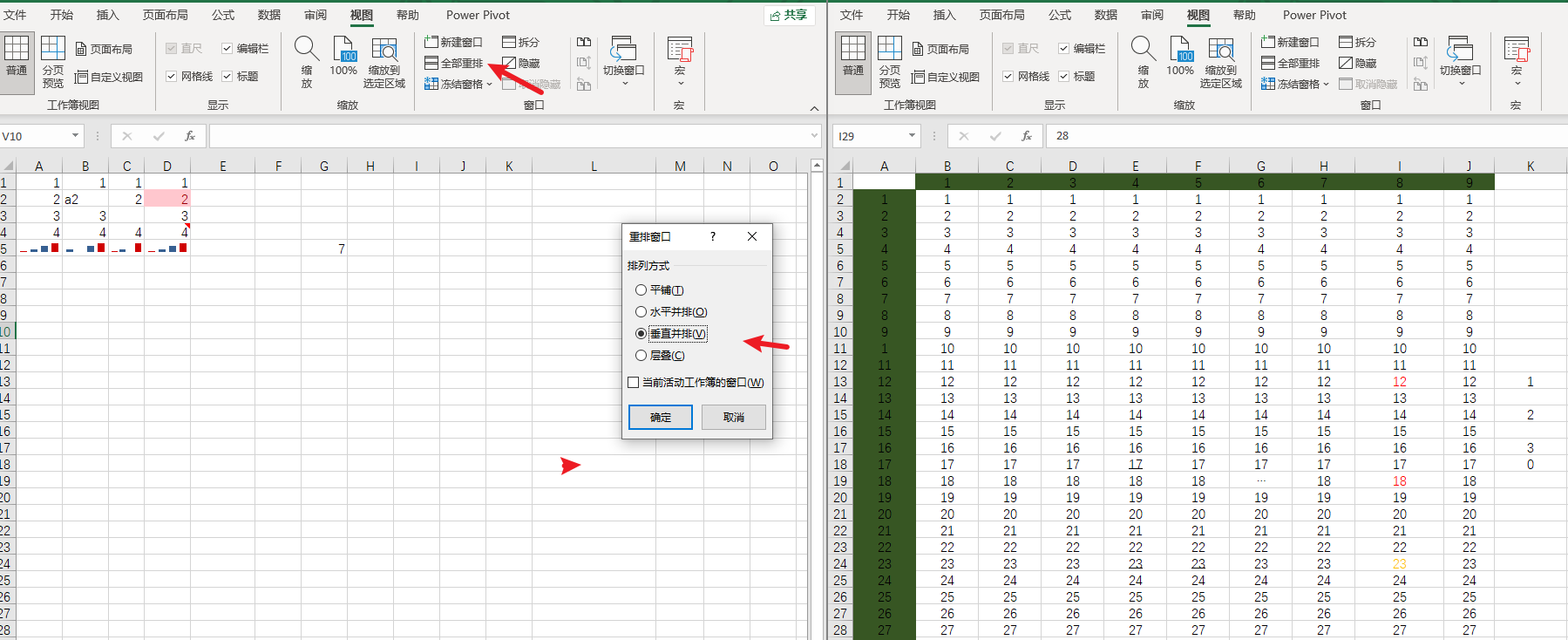
Task: Click Split in left window
Action: tap(521, 42)
